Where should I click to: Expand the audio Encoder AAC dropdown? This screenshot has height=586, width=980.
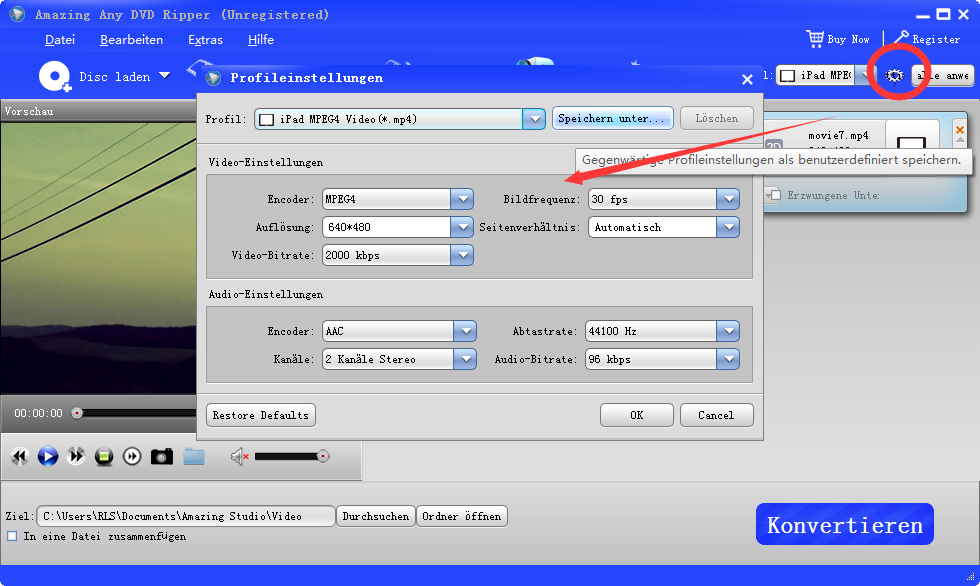tap(465, 331)
